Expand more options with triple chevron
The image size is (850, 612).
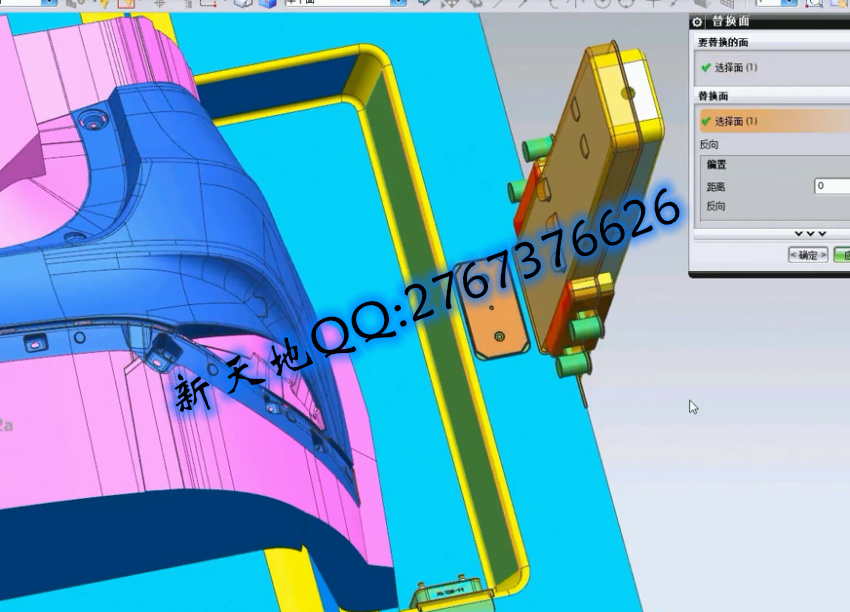tap(809, 233)
